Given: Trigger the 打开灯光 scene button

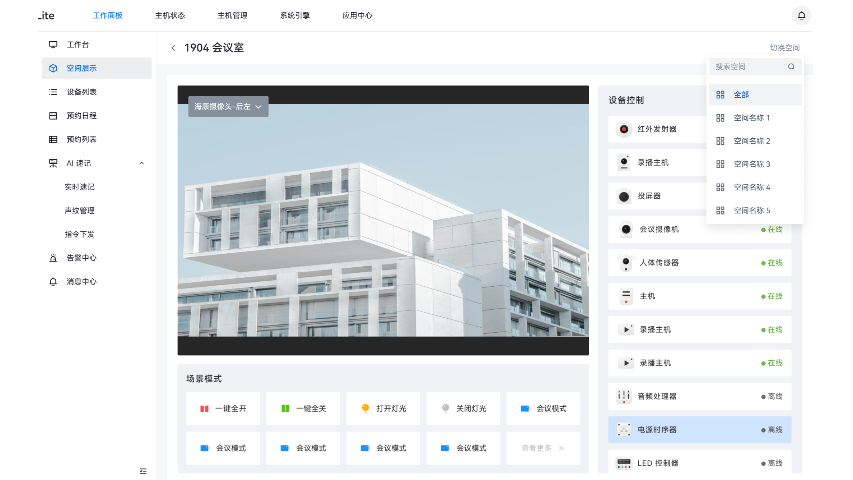Looking at the screenshot, I should (x=383, y=408).
